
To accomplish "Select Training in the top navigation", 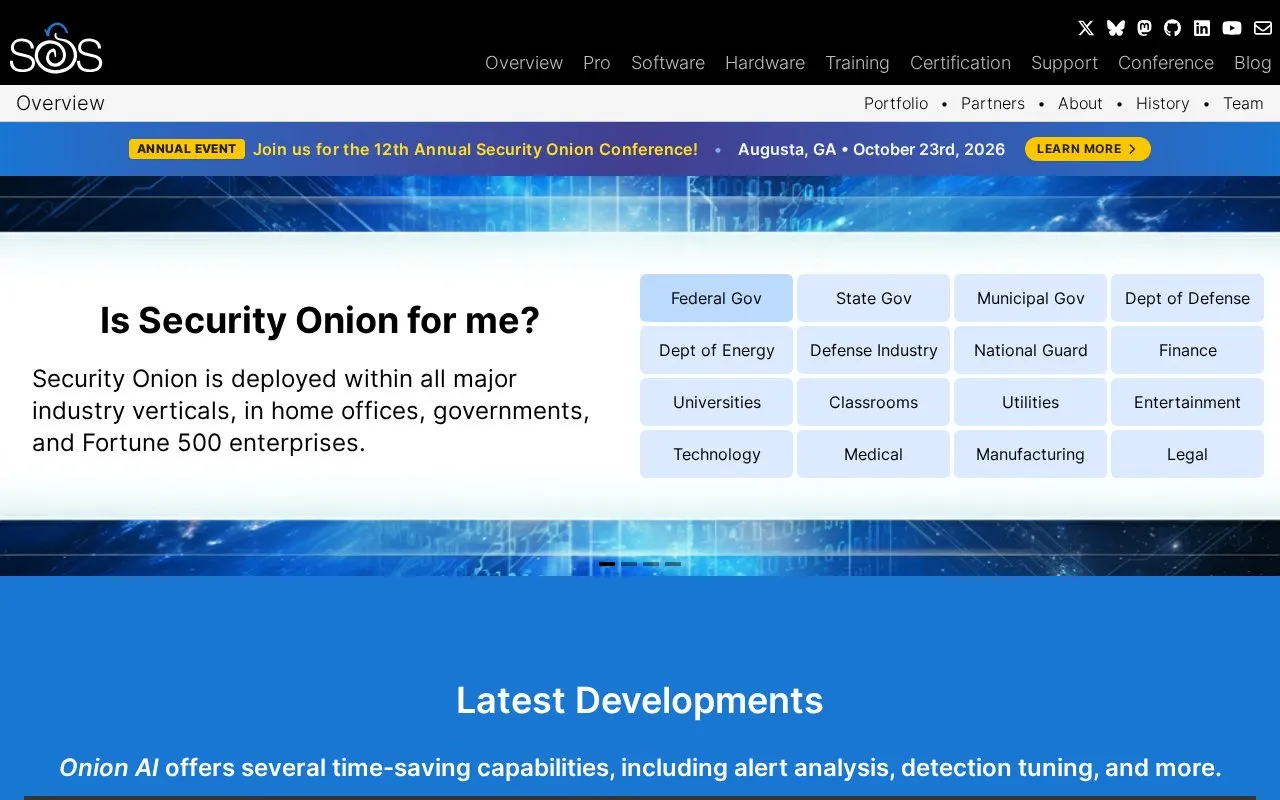I will click(857, 63).
